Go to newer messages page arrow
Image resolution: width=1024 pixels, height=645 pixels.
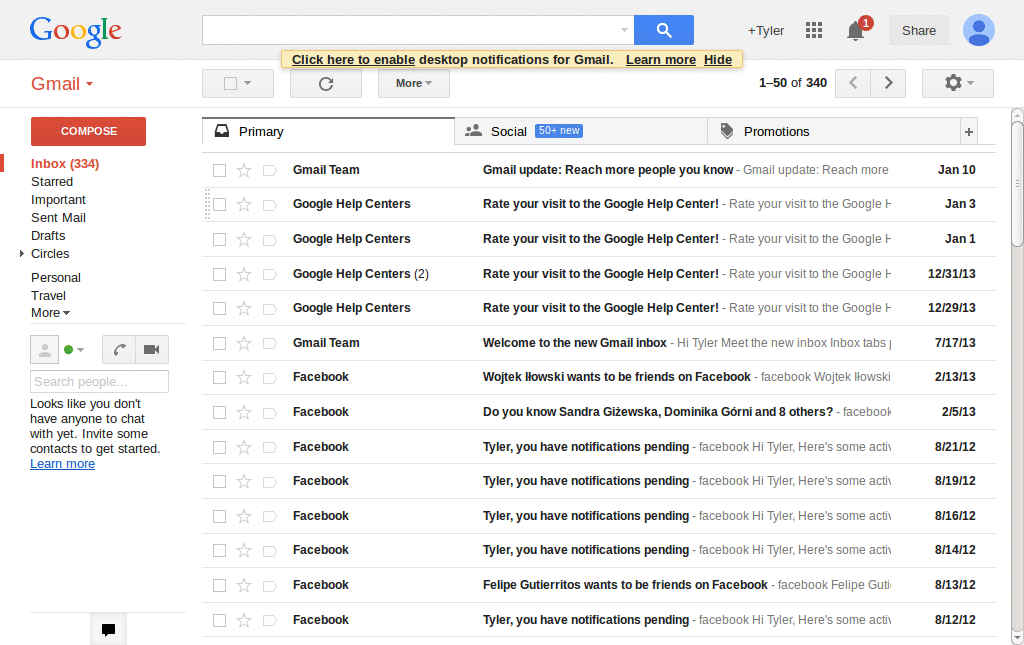(853, 83)
